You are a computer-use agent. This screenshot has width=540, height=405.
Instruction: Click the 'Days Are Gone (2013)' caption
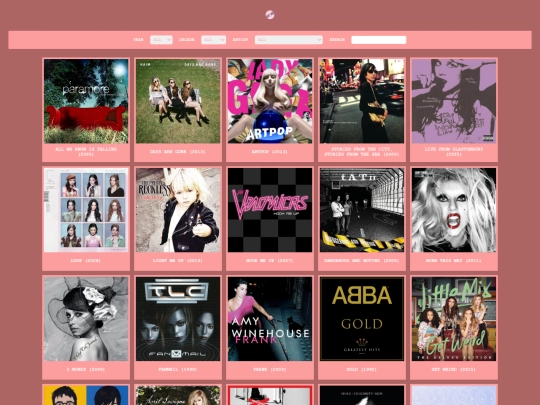click(x=178, y=152)
